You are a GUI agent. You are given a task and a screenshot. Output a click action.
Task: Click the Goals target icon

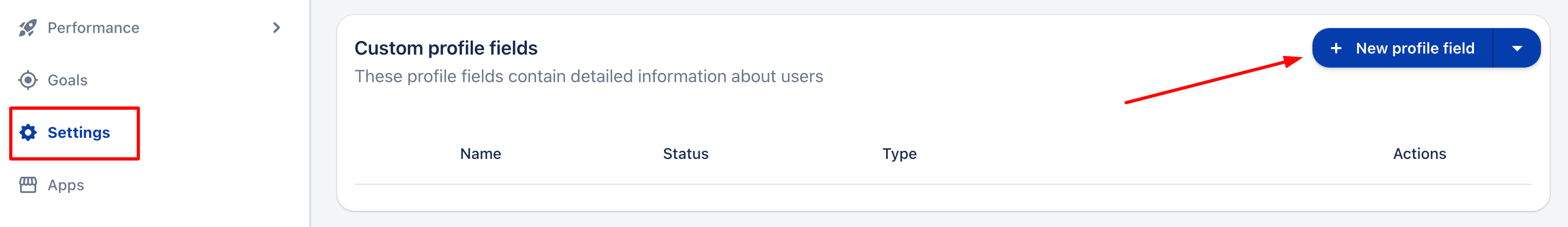coord(28,81)
